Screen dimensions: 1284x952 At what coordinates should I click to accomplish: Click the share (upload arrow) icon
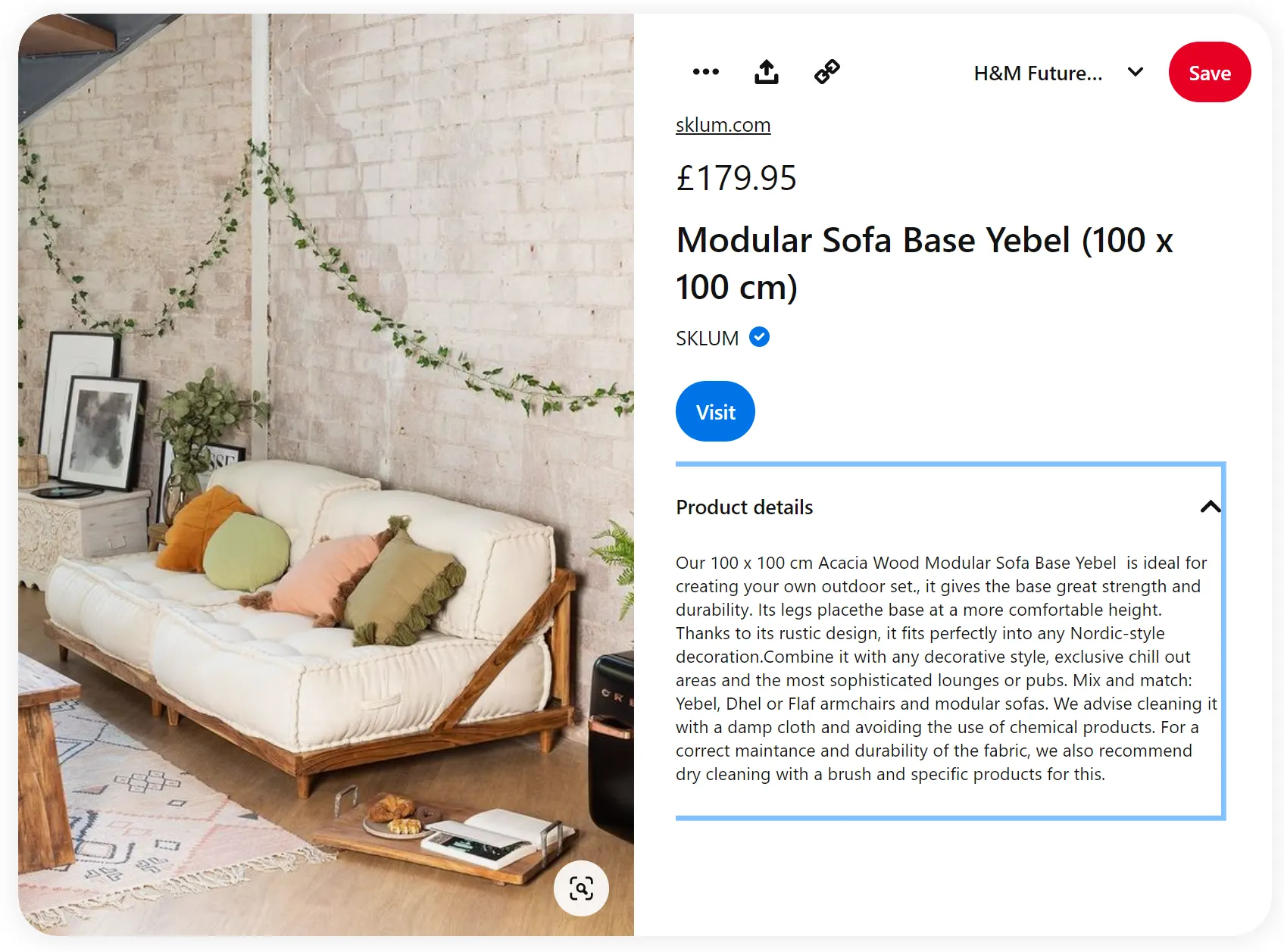[x=767, y=72]
